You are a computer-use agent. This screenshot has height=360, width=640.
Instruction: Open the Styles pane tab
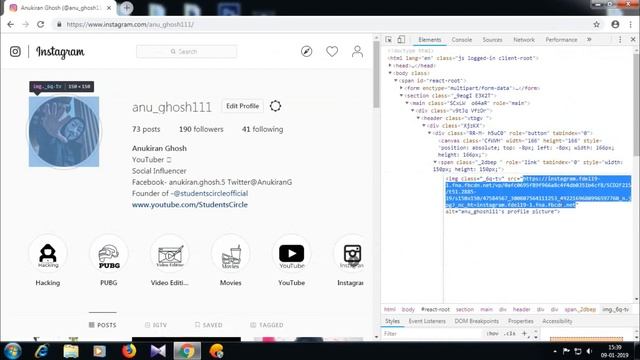392,321
